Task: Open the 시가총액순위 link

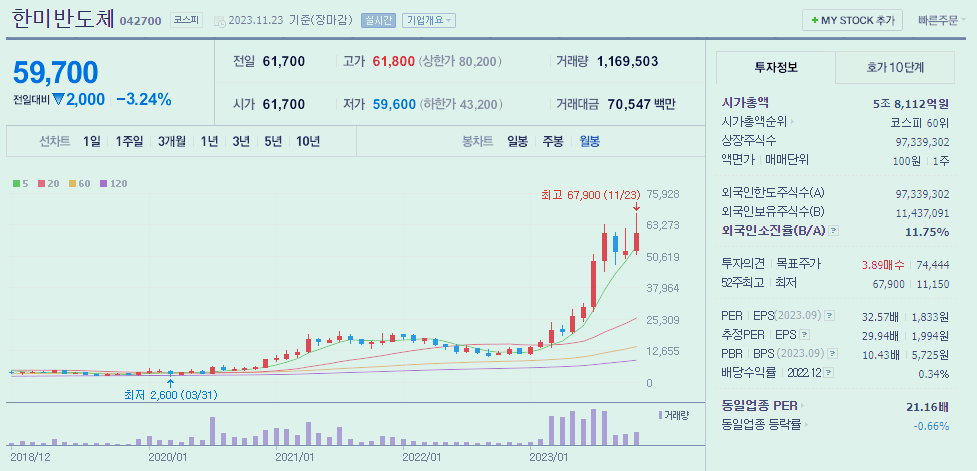Action: pyautogui.click(x=755, y=122)
